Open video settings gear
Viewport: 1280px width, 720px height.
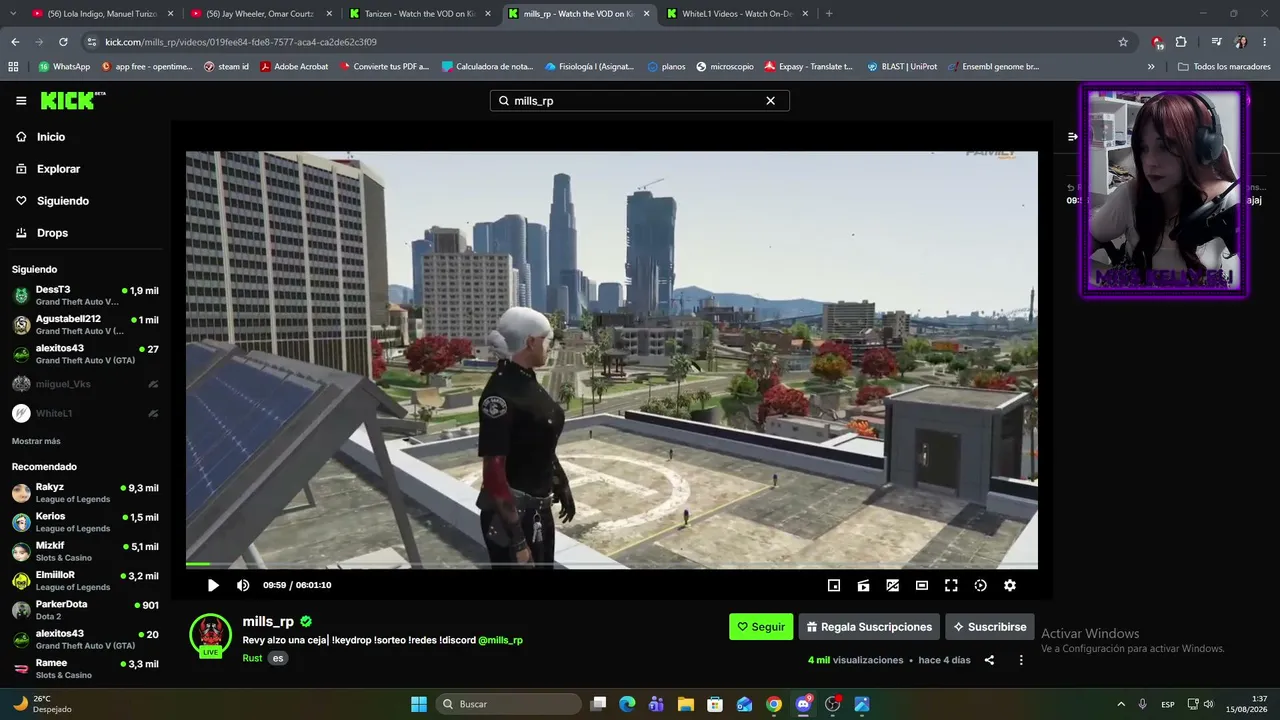tap(1010, 585)
